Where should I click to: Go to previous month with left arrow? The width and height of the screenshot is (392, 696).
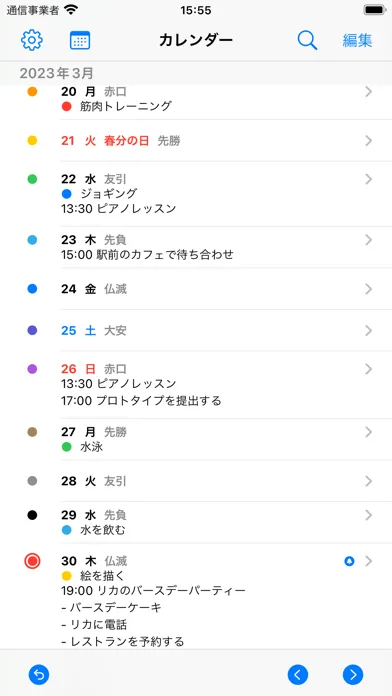298,675
